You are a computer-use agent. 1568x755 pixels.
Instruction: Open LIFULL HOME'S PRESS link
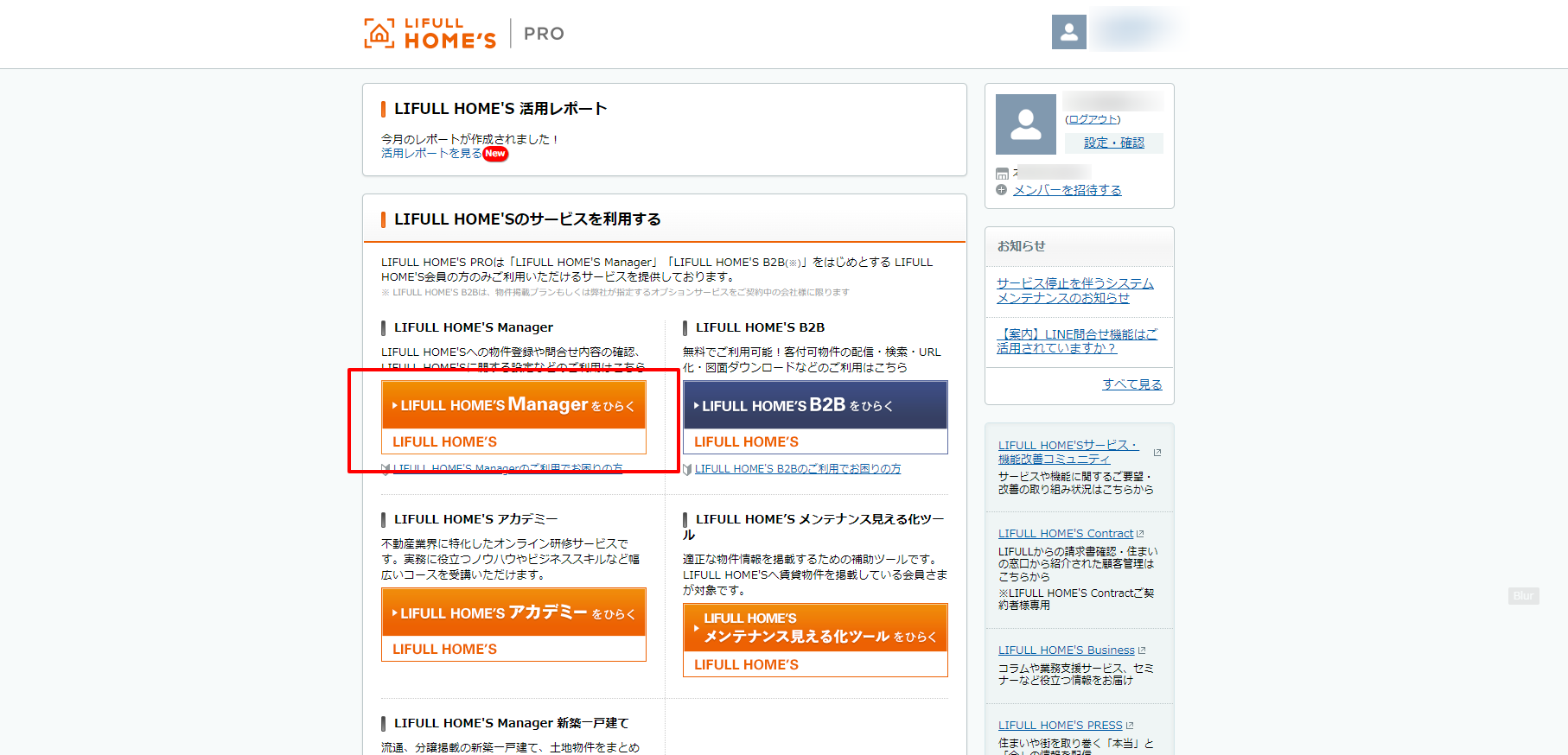tap(1061, 726)
